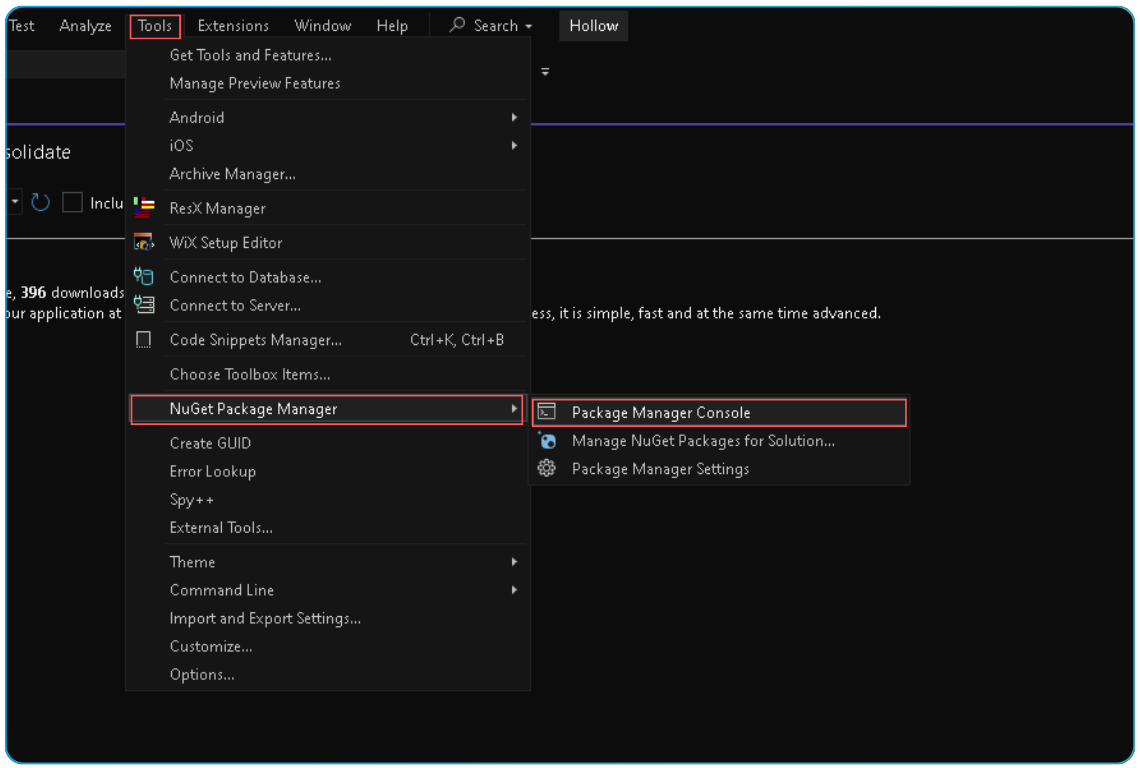Viewport: 1140px width, 768px height.
Task: Click the Hollow button
Action: [593, 25]
